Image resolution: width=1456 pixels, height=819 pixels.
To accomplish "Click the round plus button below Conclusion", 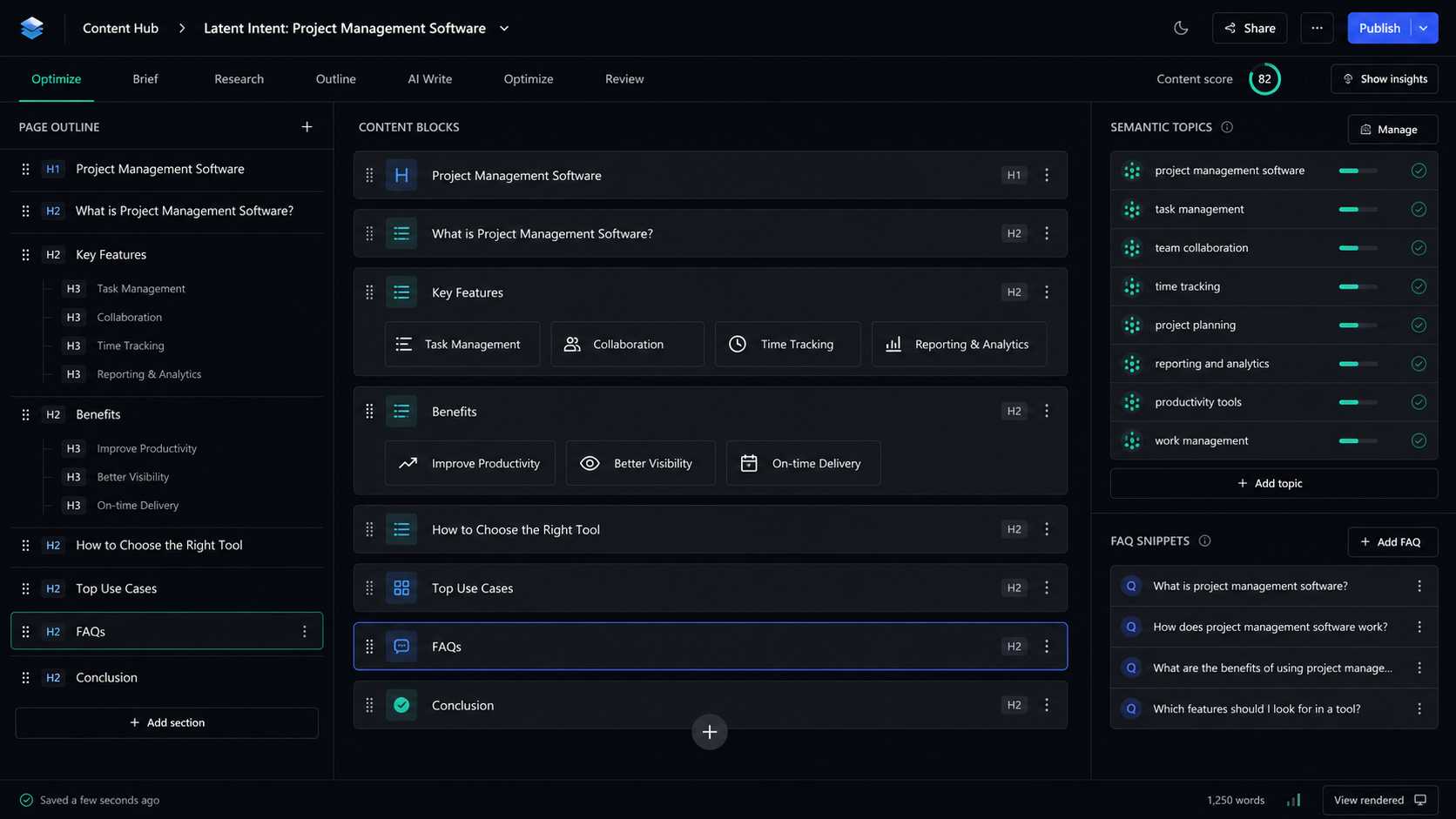I will coord(710,732).
